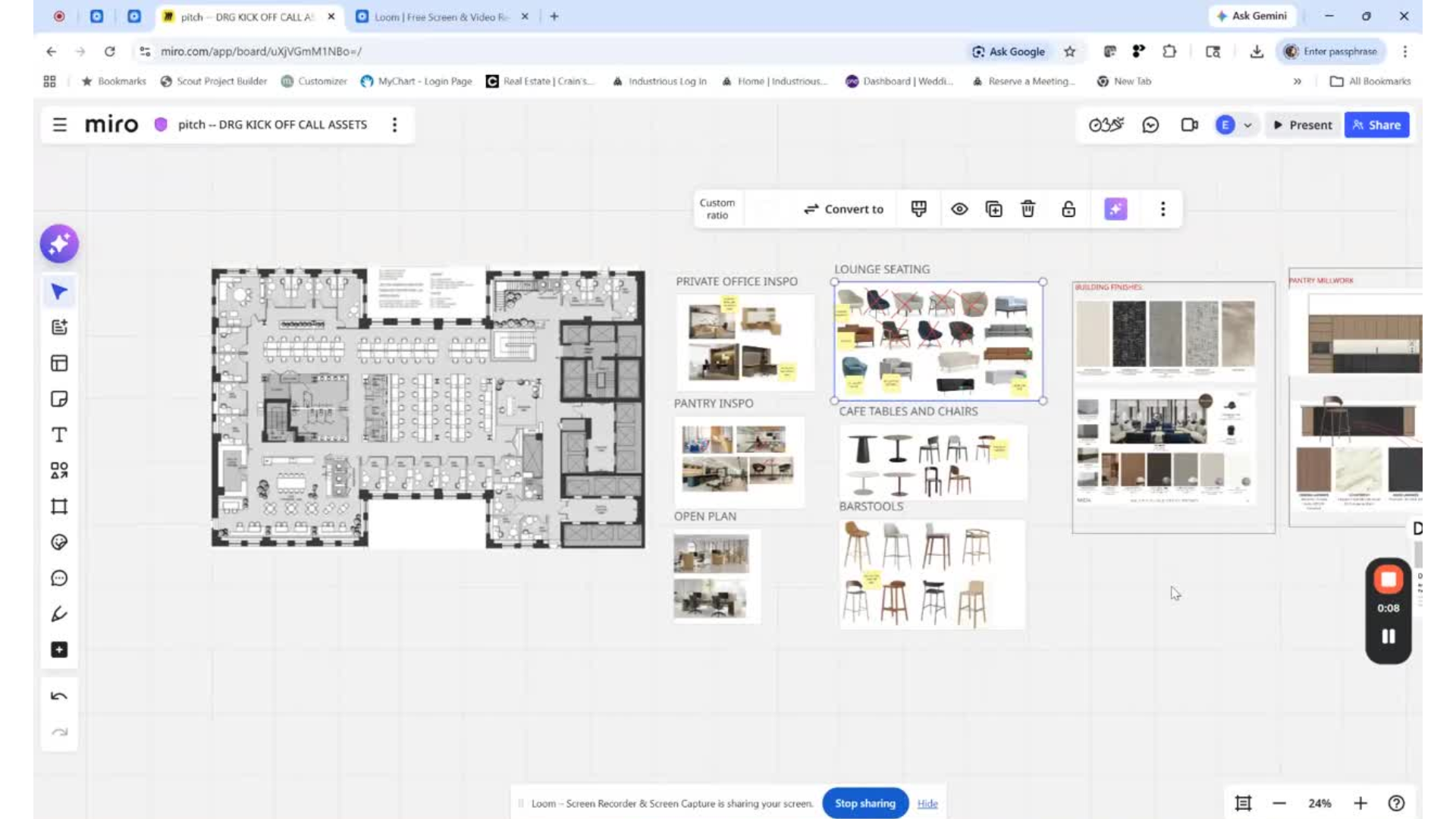This screenshot has width=1456, height=819.
Task: Select the BARSTOOLS frame title
Action: pos(871,507)
